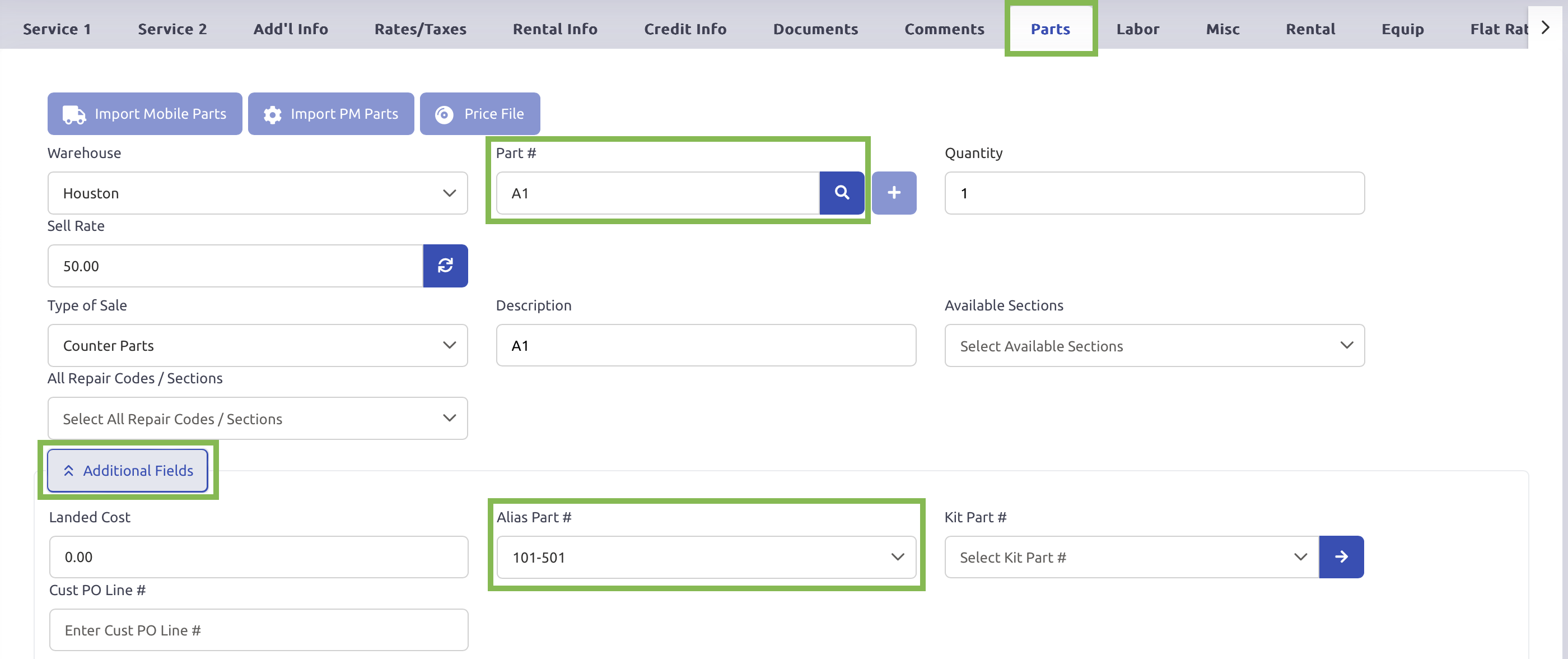Switch to the Labor tab

tap(1137, 29)
